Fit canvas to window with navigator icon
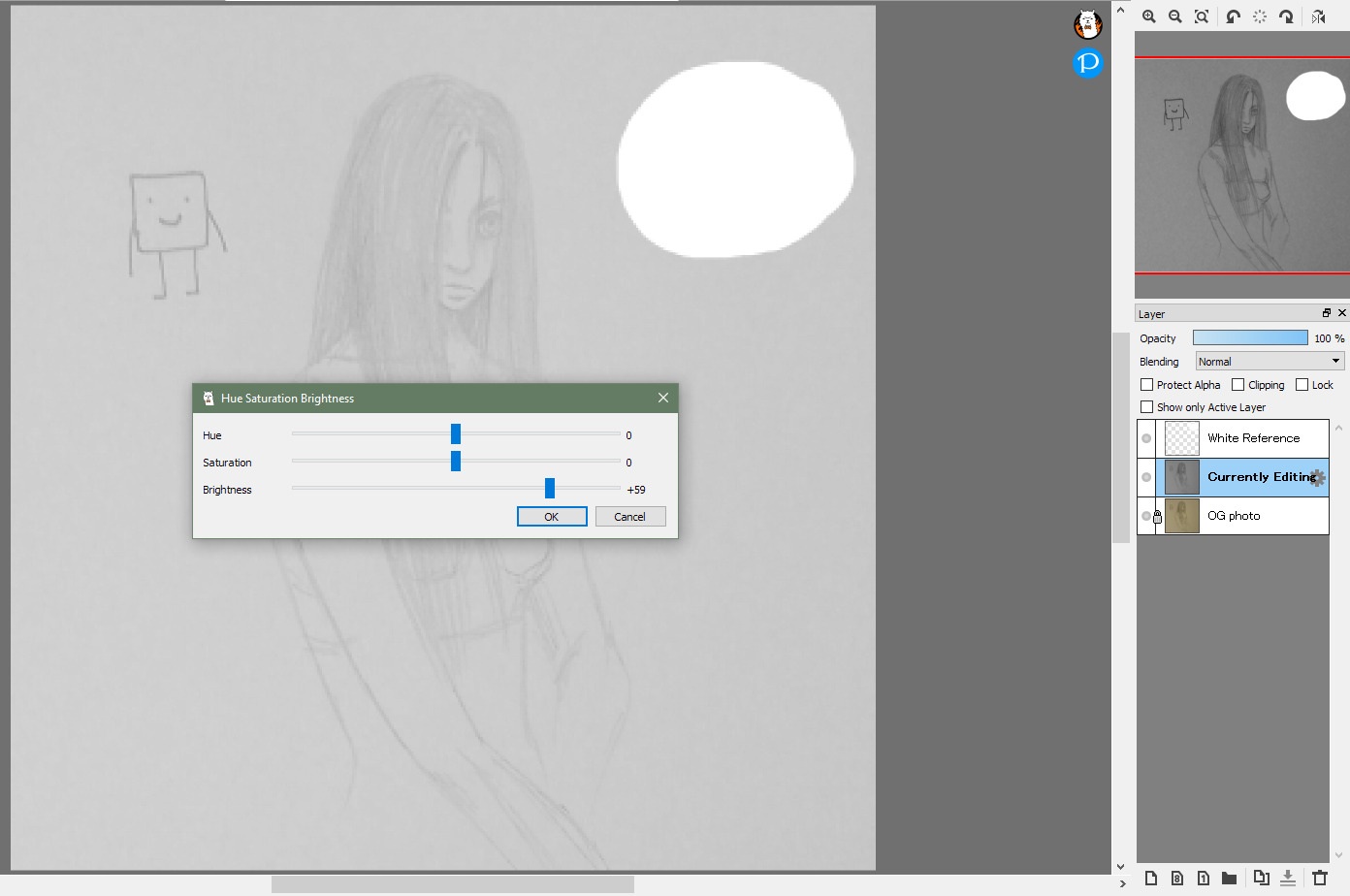 [x=1202, y=16]
